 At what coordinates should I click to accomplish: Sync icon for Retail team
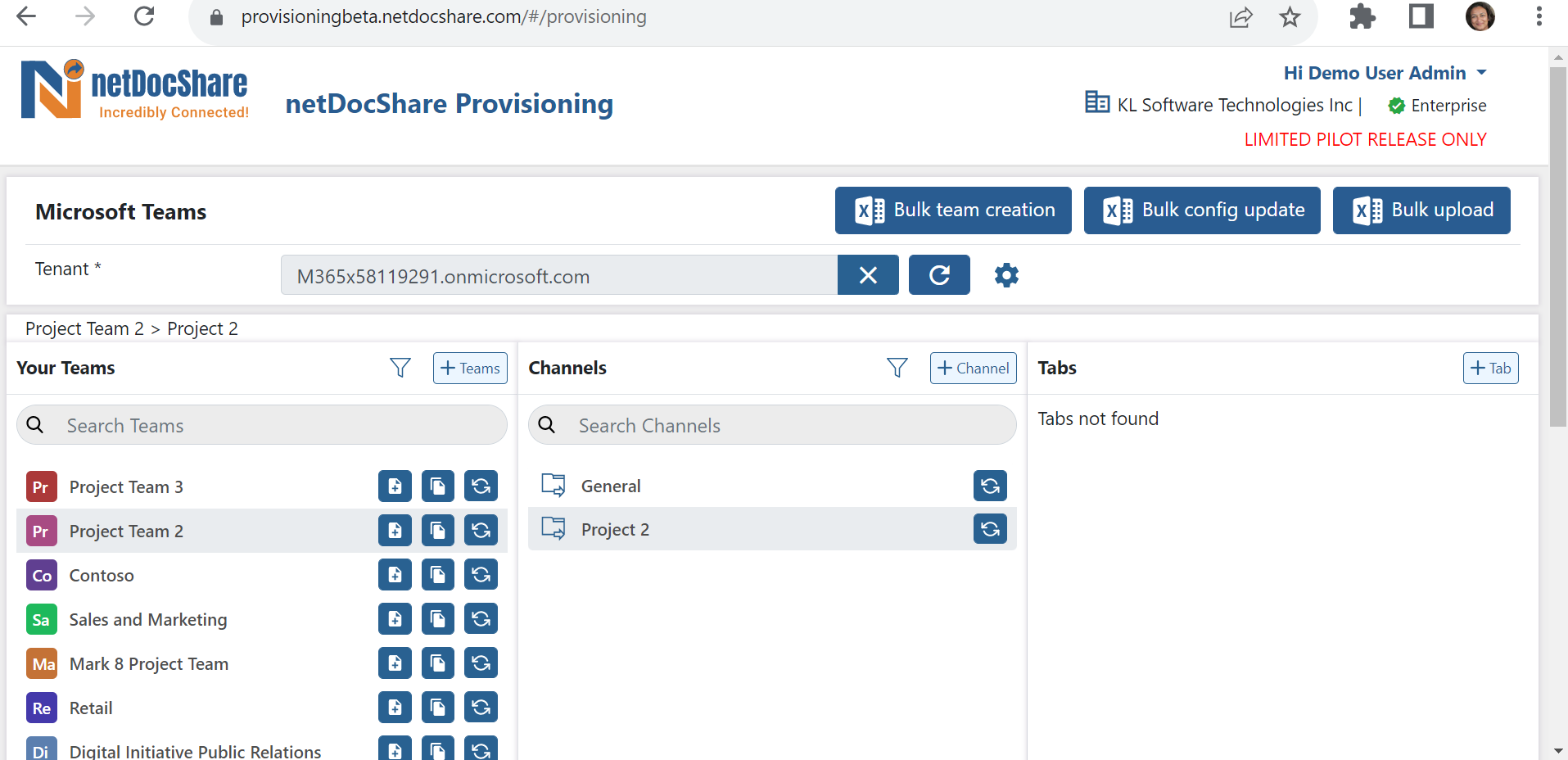481,708
